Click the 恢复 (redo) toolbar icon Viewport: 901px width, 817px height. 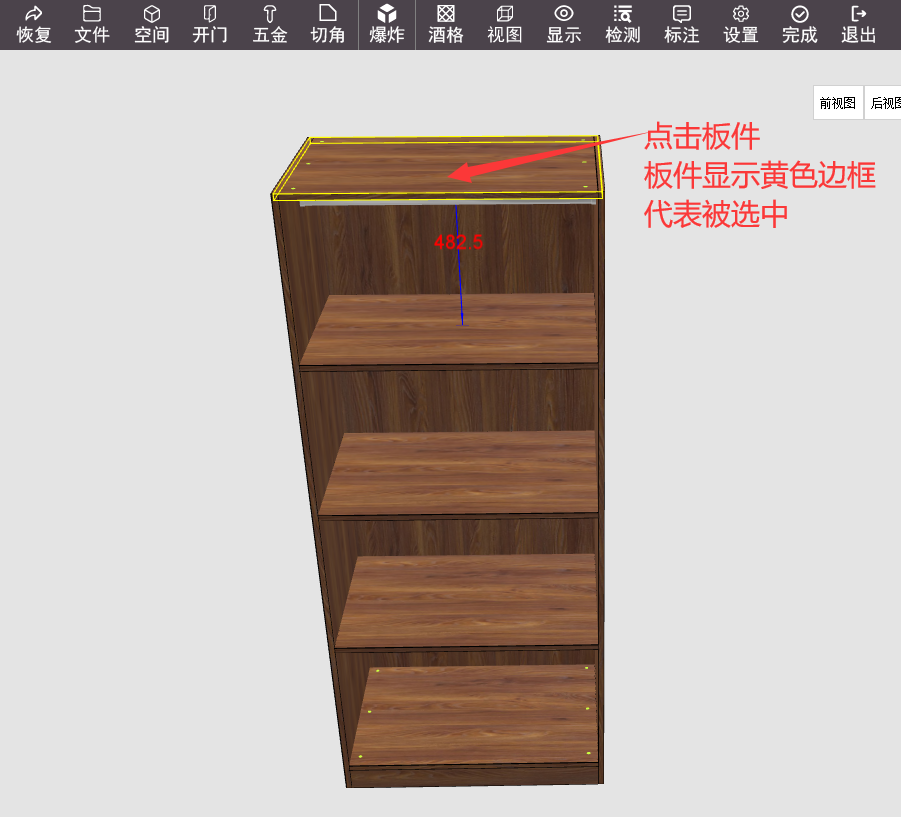[x=33, y=25]
